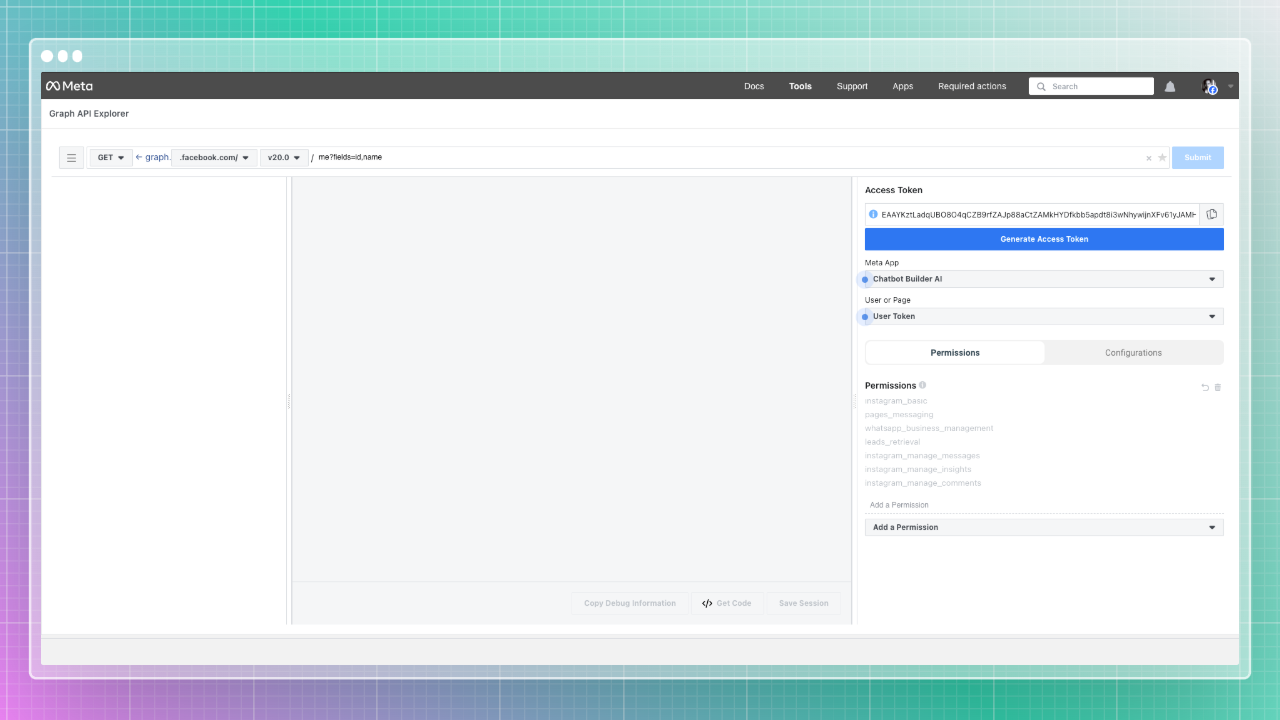Click the left panel resize handle
The image size is (1280, 720).
click(x=289, y=401)
